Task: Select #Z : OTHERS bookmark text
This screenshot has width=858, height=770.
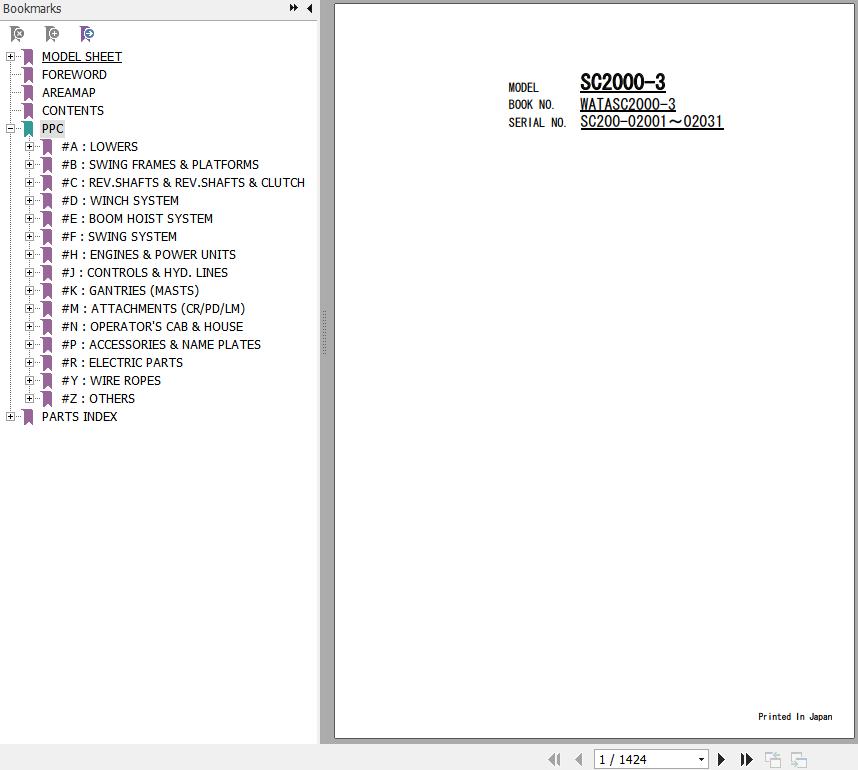Action: 98,399
